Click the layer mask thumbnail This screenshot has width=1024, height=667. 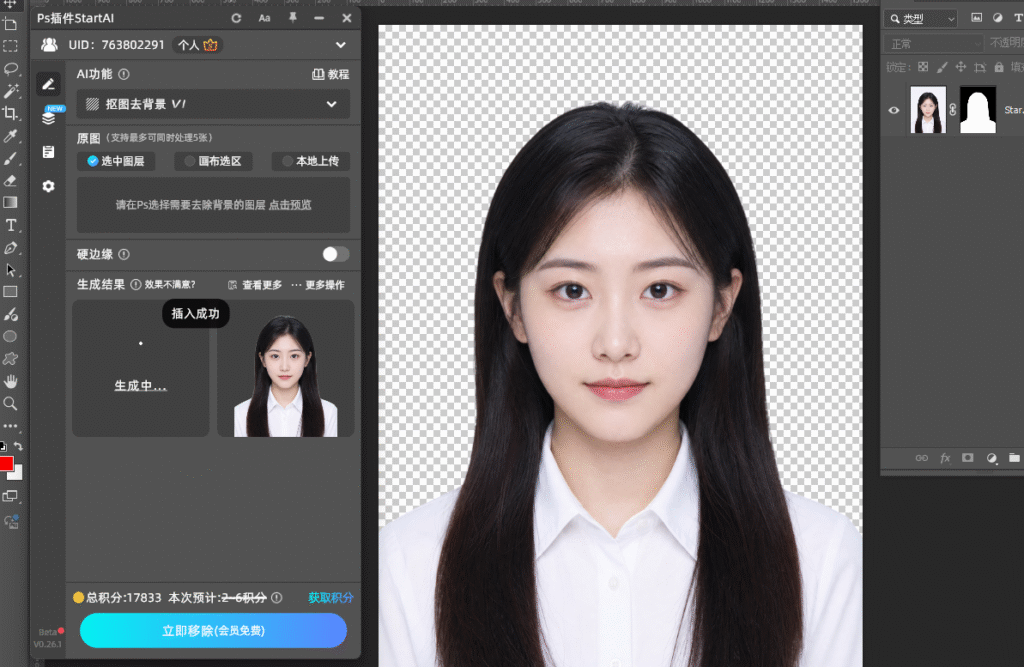pyautogui.click(x=978, y=110)
